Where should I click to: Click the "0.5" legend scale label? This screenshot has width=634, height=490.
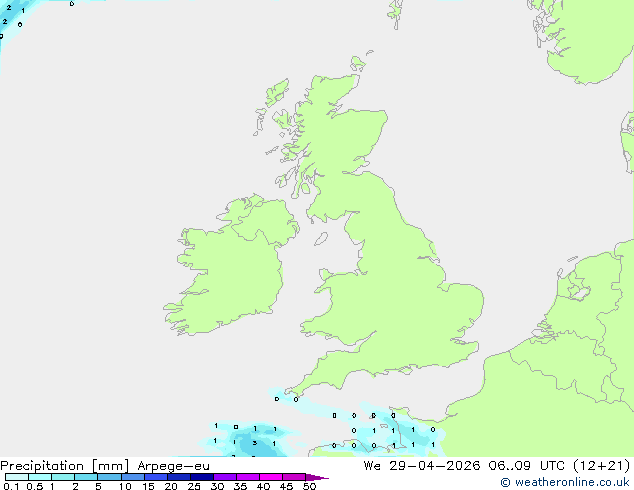pyautogui.click(x=35, y=486)
